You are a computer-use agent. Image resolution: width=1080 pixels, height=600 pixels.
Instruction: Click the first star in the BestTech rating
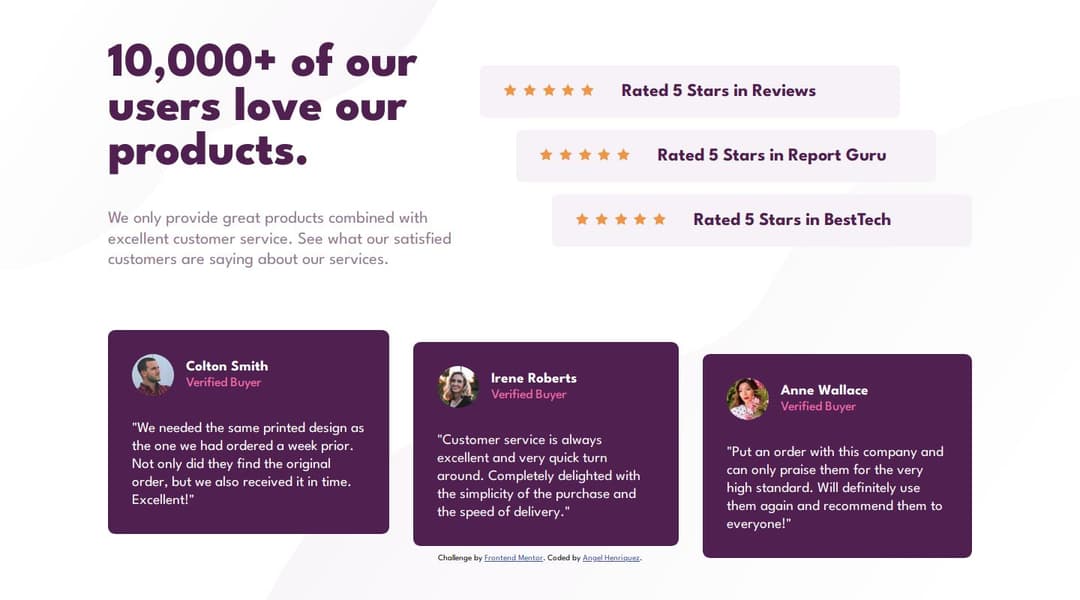tap(582, 219)
